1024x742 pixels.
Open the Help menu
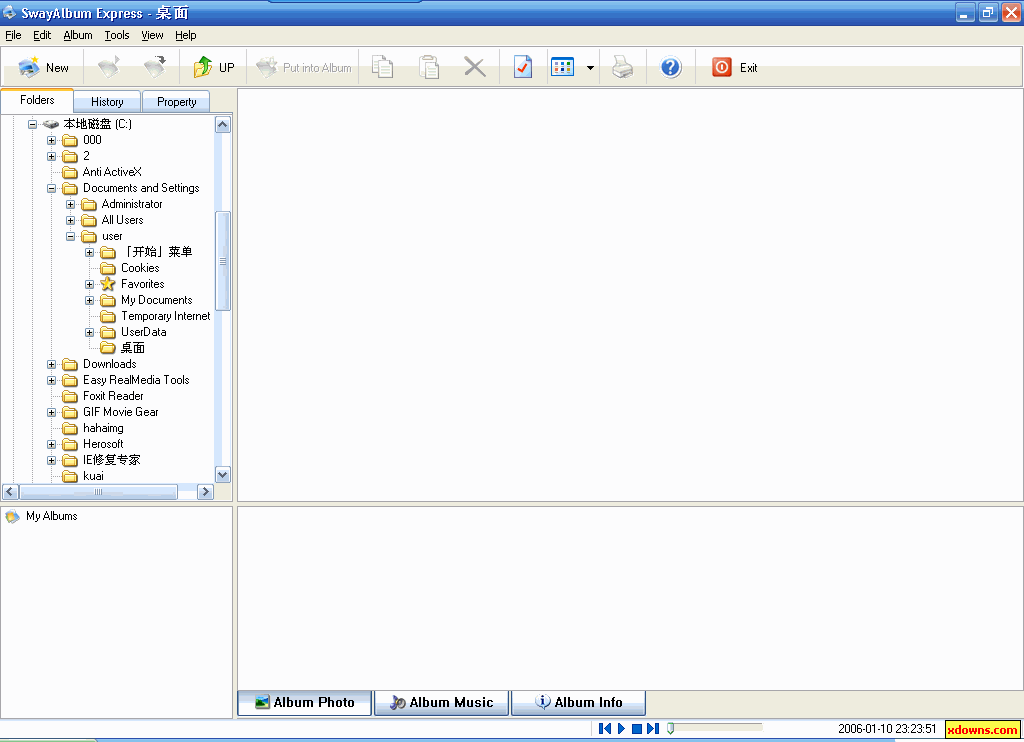(x=185, y=35)
